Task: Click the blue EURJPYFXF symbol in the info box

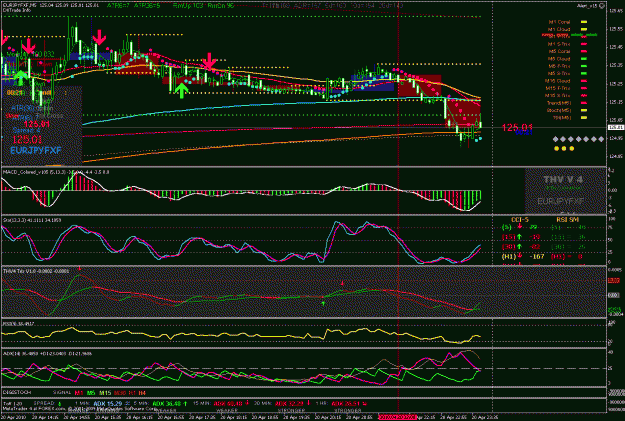Action: tap(36, 151)
